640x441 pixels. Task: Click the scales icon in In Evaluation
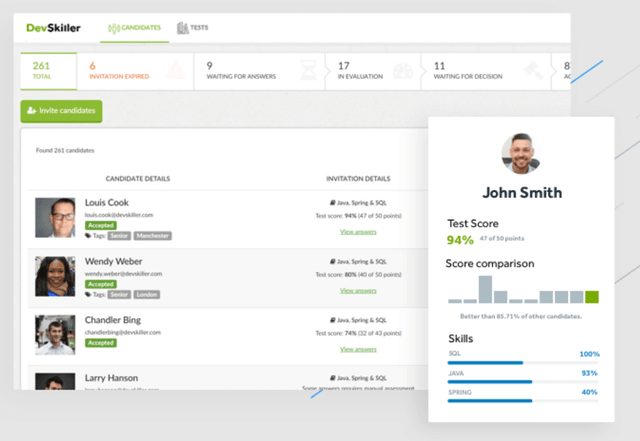click(403, 69)
